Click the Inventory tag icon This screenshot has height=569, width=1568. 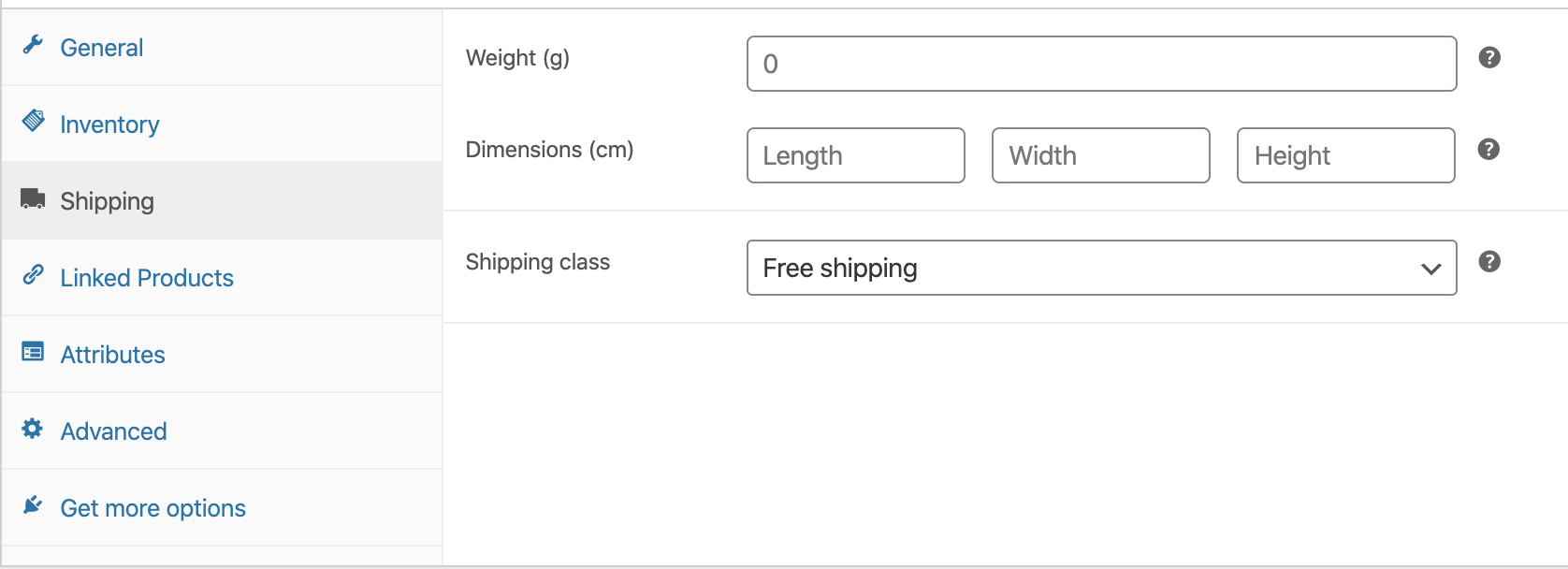coord(33,121)
